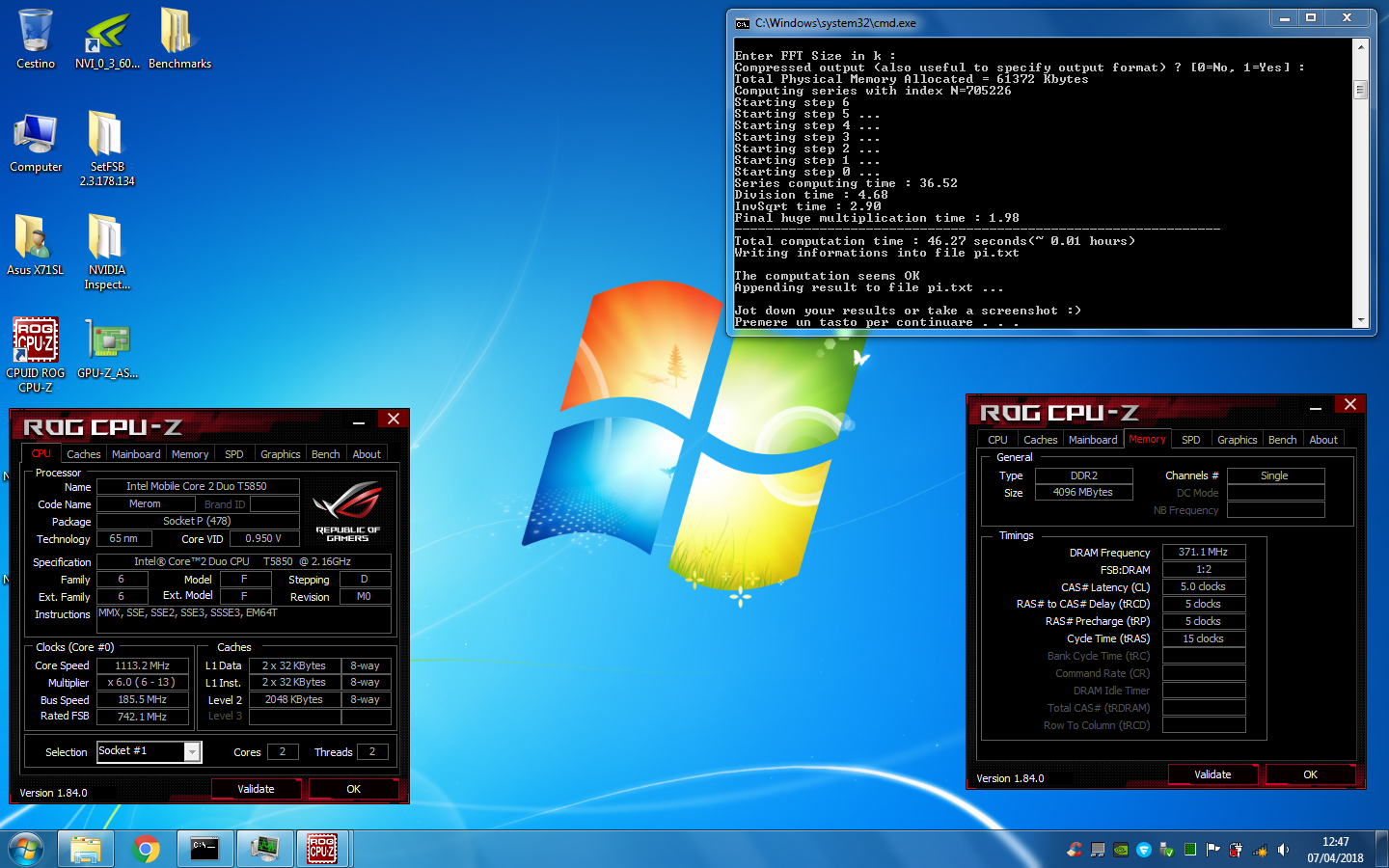Image resolution: width=1389 pixels, height=868 pixels.
Task: Click the battery power plug tray icon
Action: point(1236,850)
